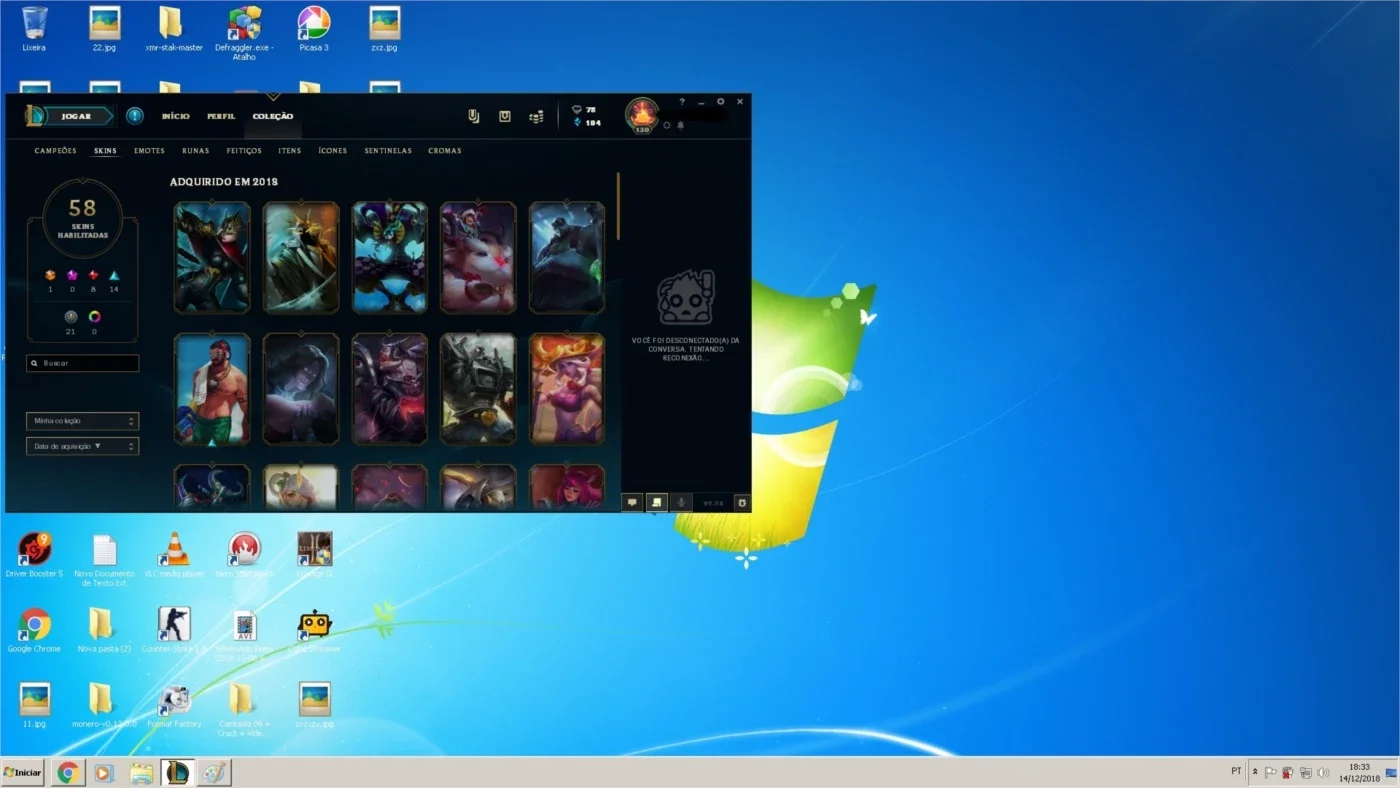The image size is (1400, 788).
Task: Click the Jogar play button
Action: pyautogui.click(x=76, y=116)
